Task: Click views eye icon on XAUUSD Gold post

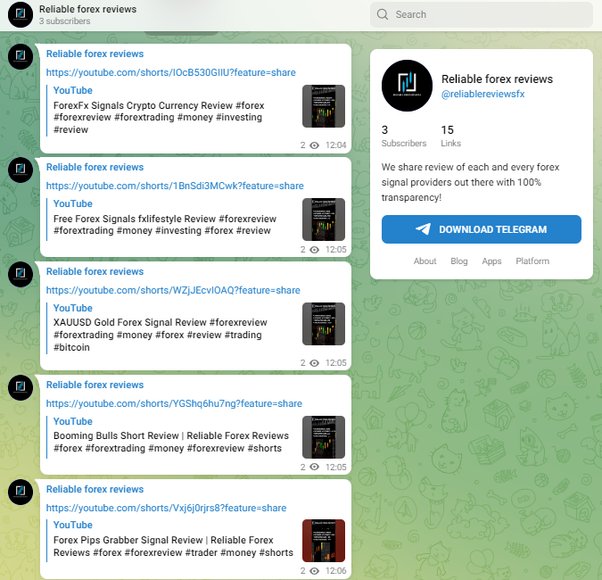Action: point(314,363)
